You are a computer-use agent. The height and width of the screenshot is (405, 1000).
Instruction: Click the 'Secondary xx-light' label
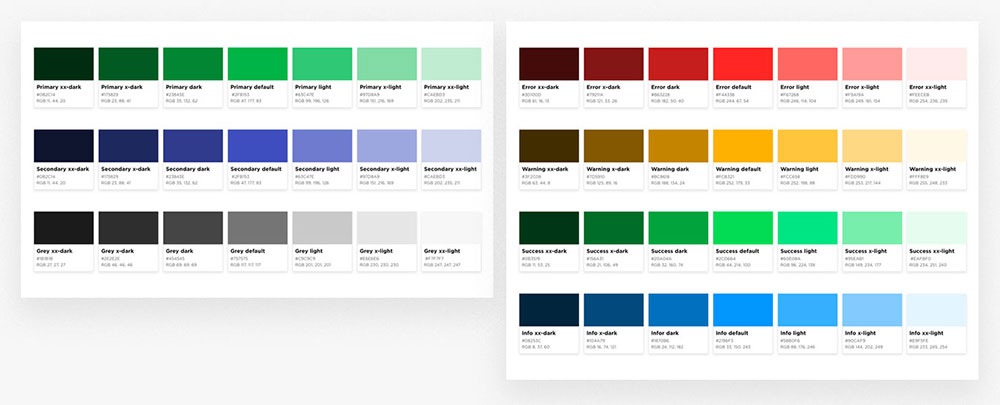(450, 169)
